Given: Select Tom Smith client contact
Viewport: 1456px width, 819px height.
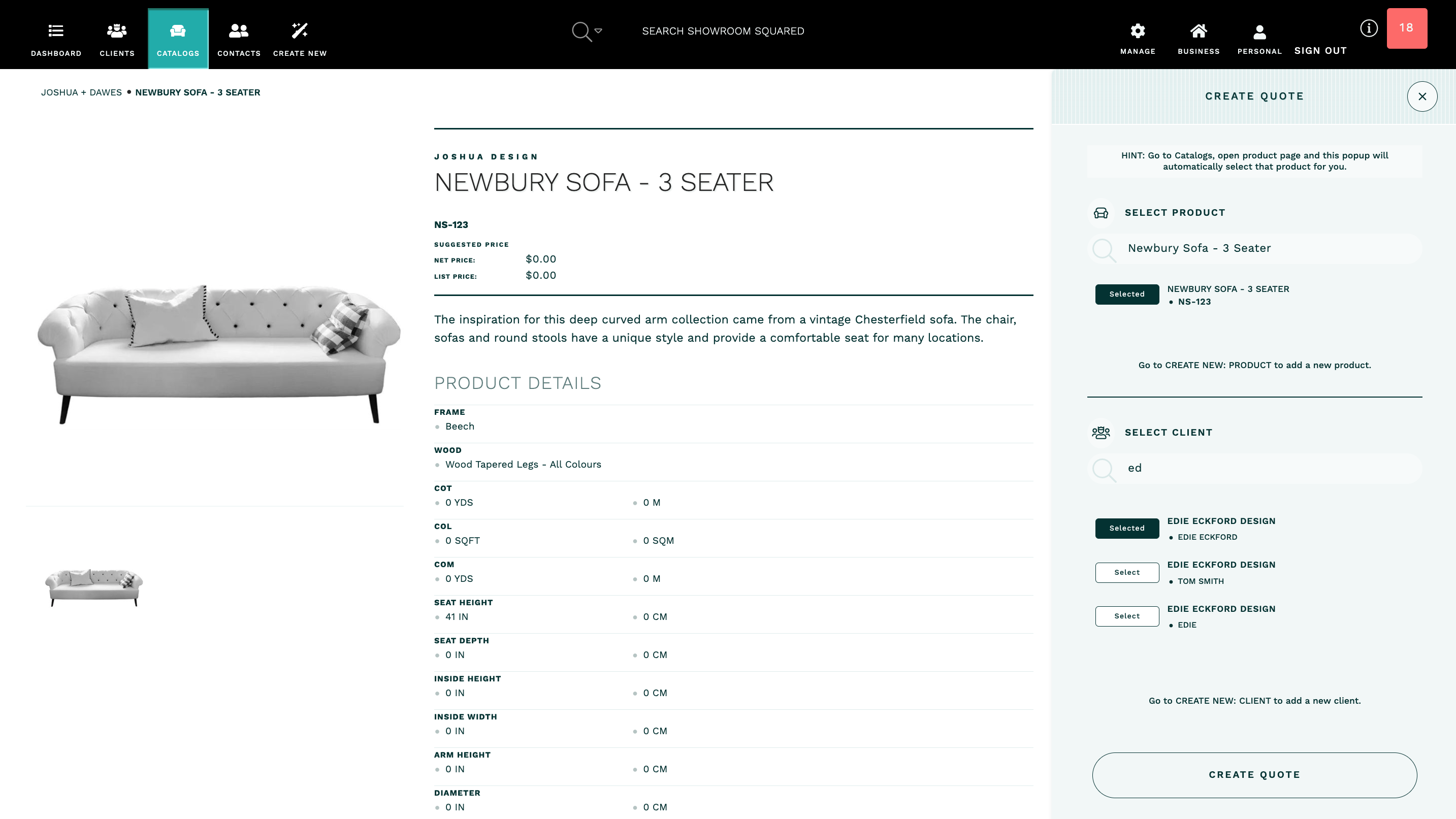Looking at the screenshot, I should pyautogui.click(x=1126, y=572).
